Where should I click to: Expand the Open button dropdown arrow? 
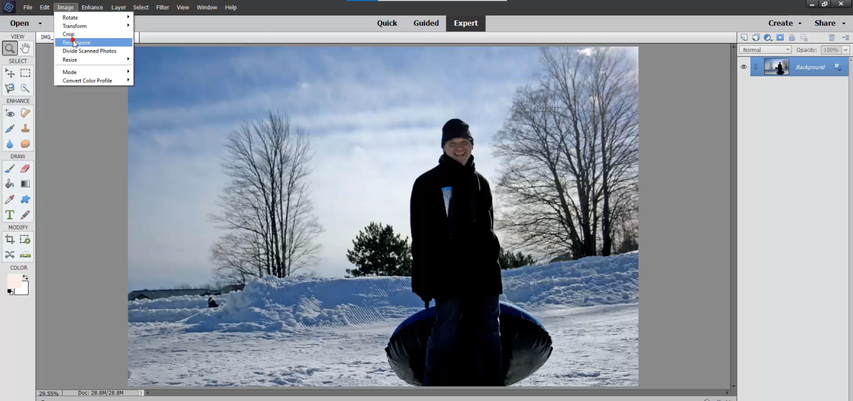point(40,23)
